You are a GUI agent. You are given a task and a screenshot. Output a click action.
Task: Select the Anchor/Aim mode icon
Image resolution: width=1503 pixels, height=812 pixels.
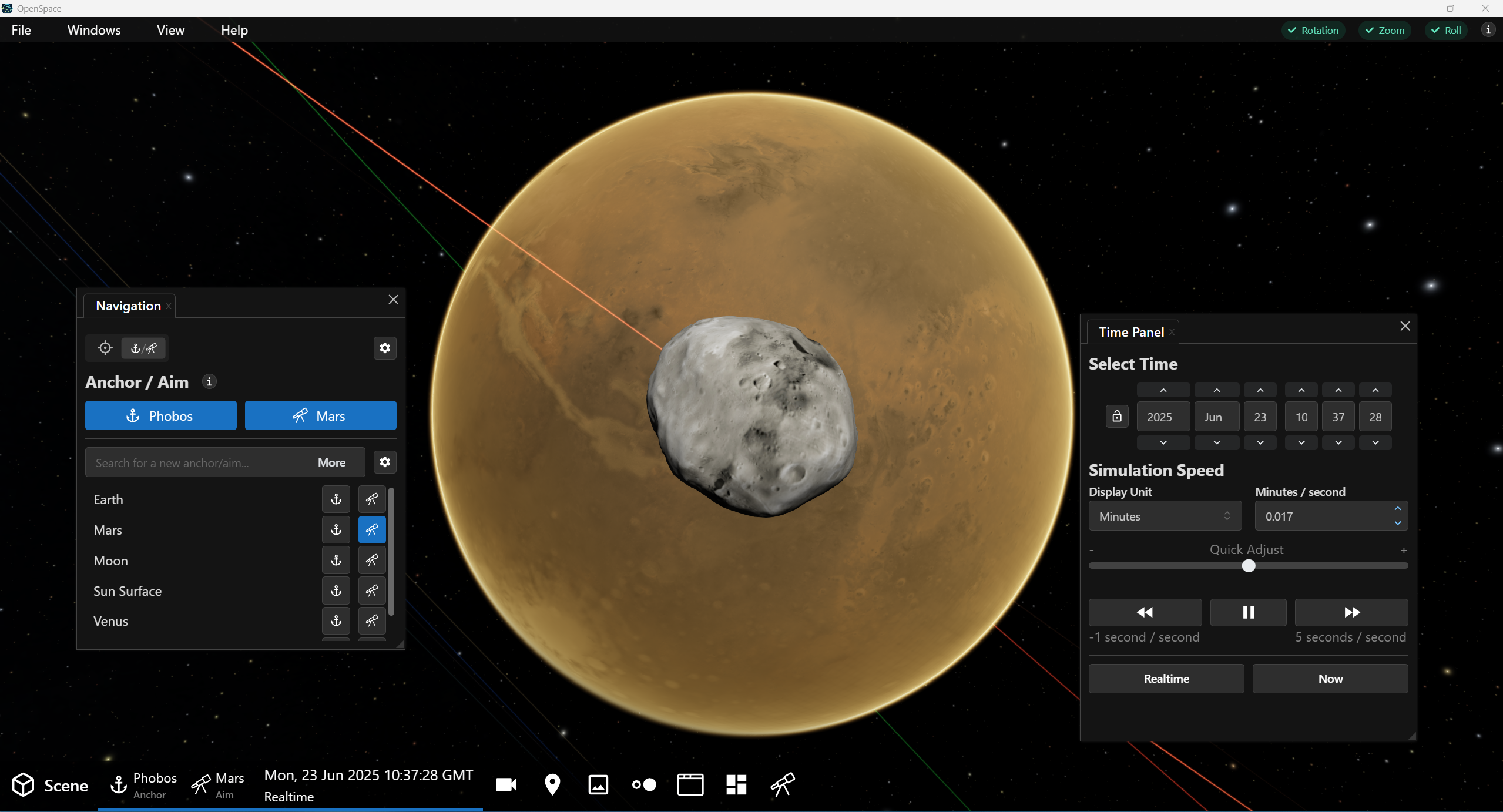click(144, 348)
